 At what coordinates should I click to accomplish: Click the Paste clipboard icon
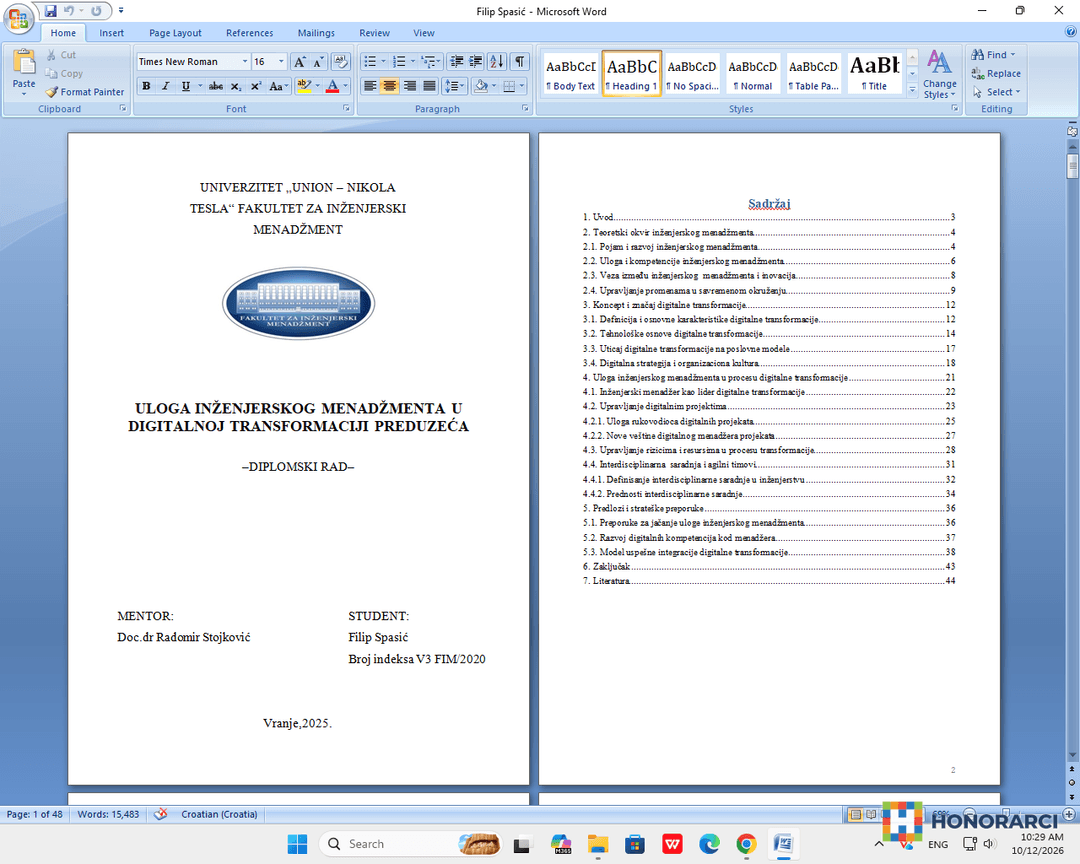click(x=23, y=63)
